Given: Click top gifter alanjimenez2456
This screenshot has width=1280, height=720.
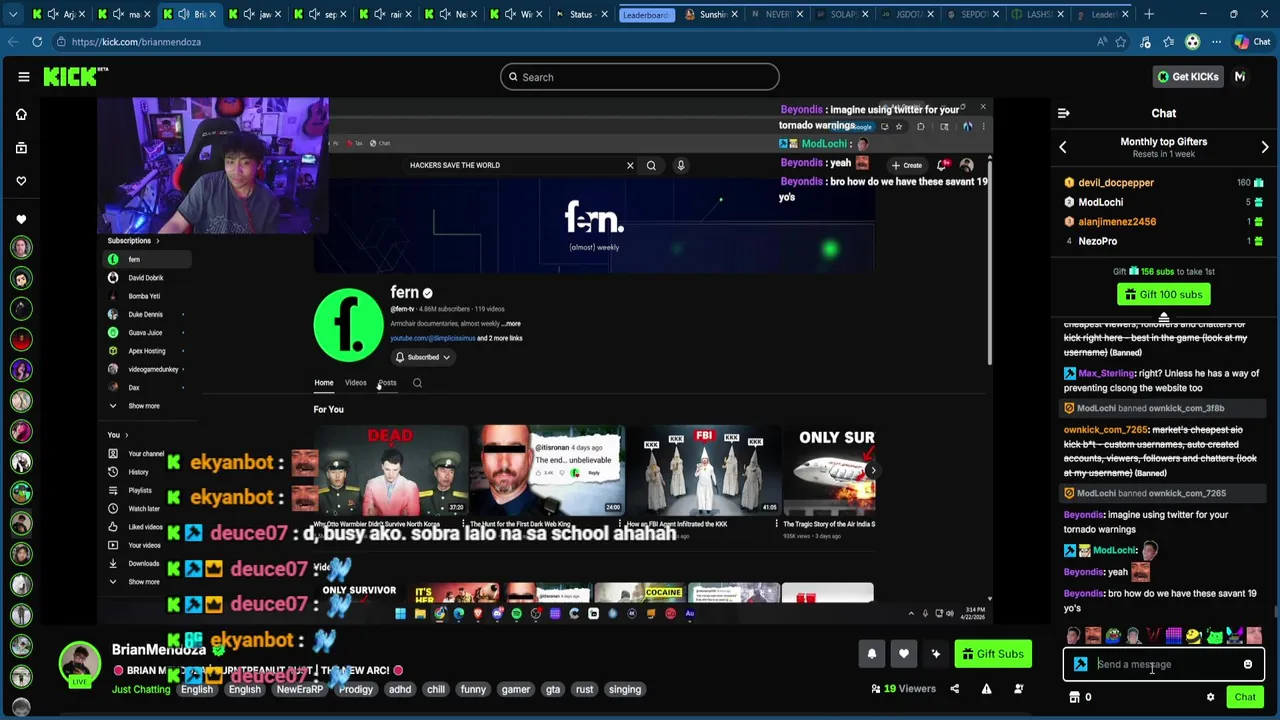Looking at the screenshot, I should point(1116,222).
